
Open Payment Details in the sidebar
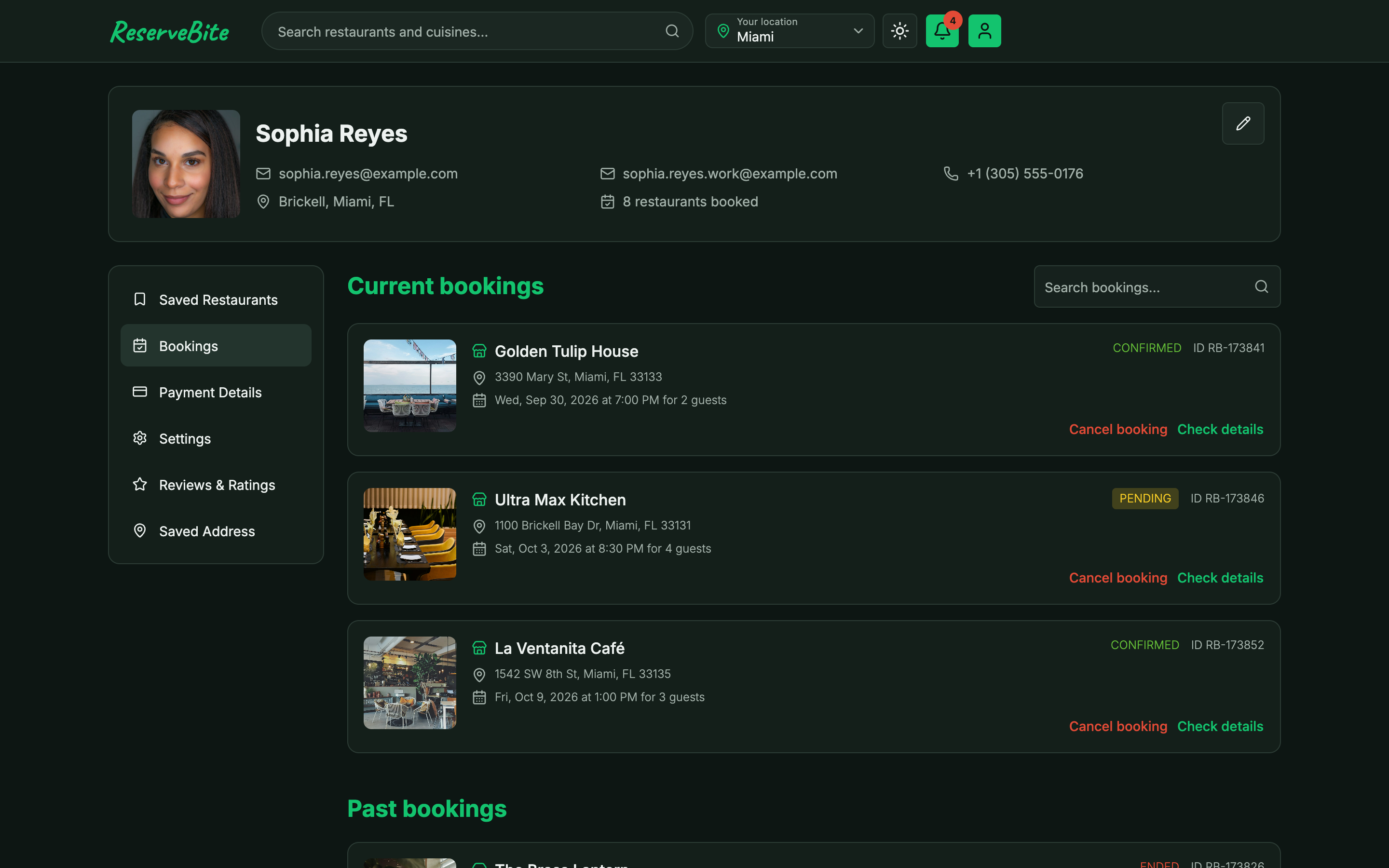[x=216, y=392]
